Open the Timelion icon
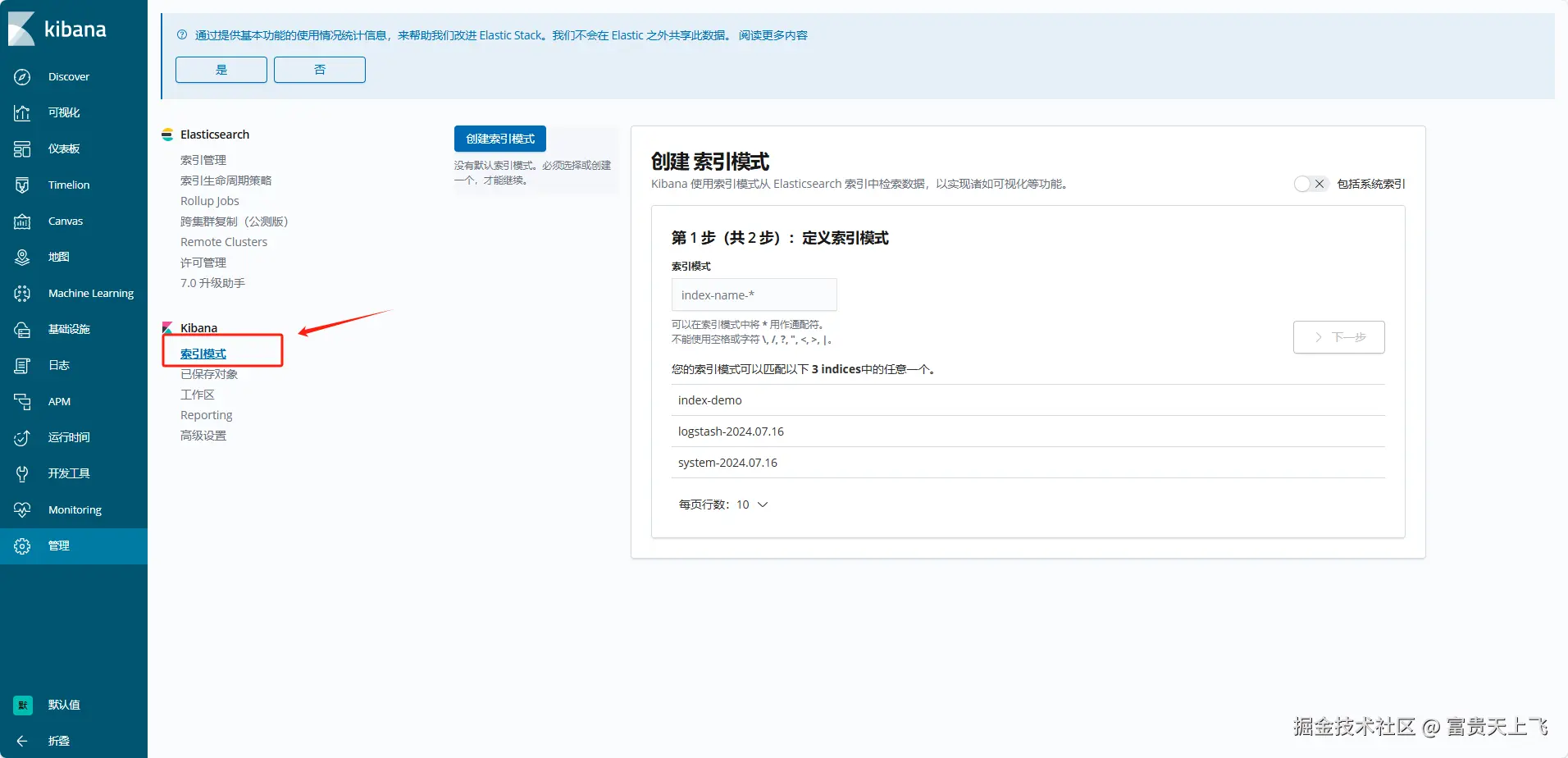1568x758 pixels. (x=22, y=185)
